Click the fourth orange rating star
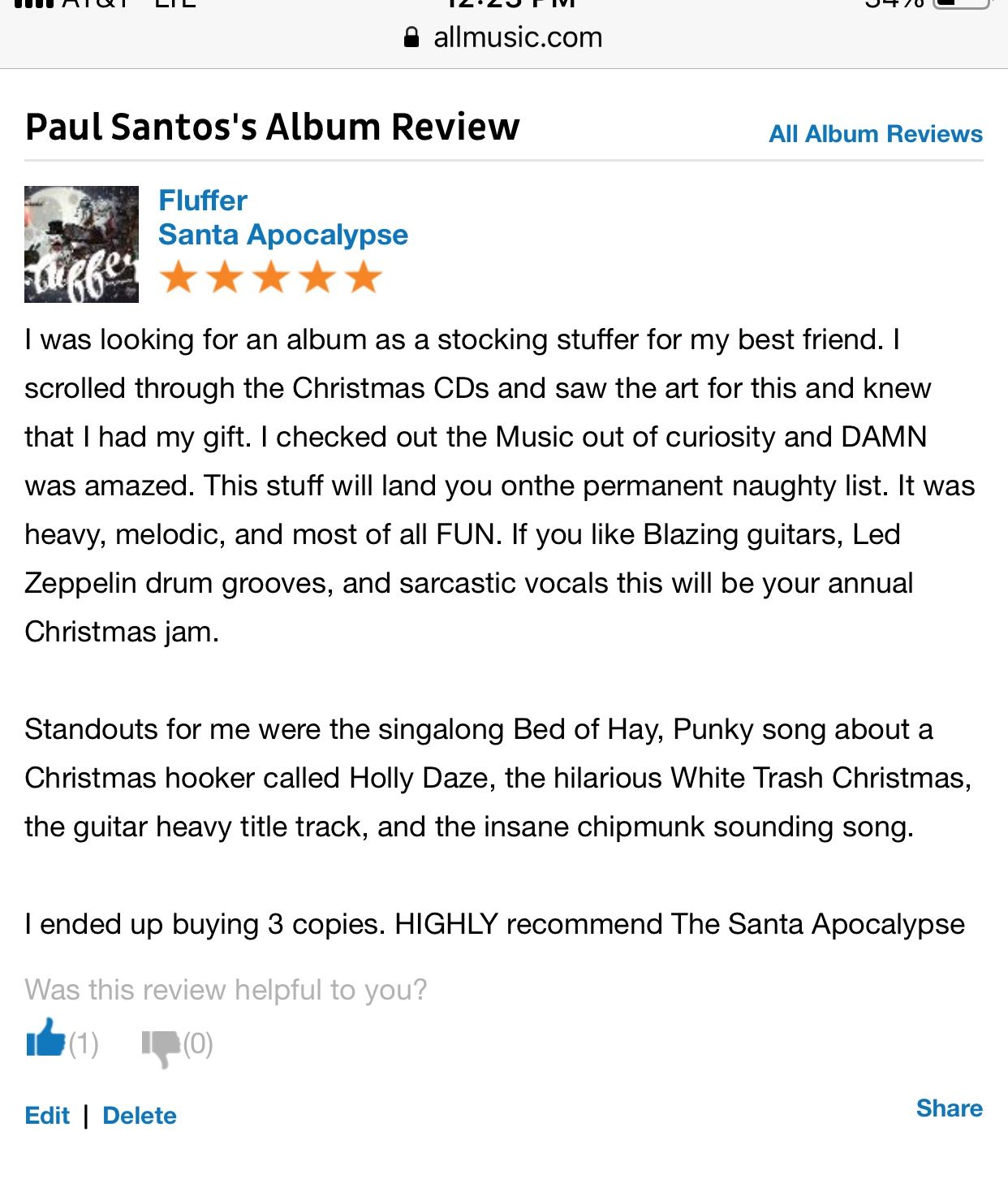 click(x=317, y=277)
